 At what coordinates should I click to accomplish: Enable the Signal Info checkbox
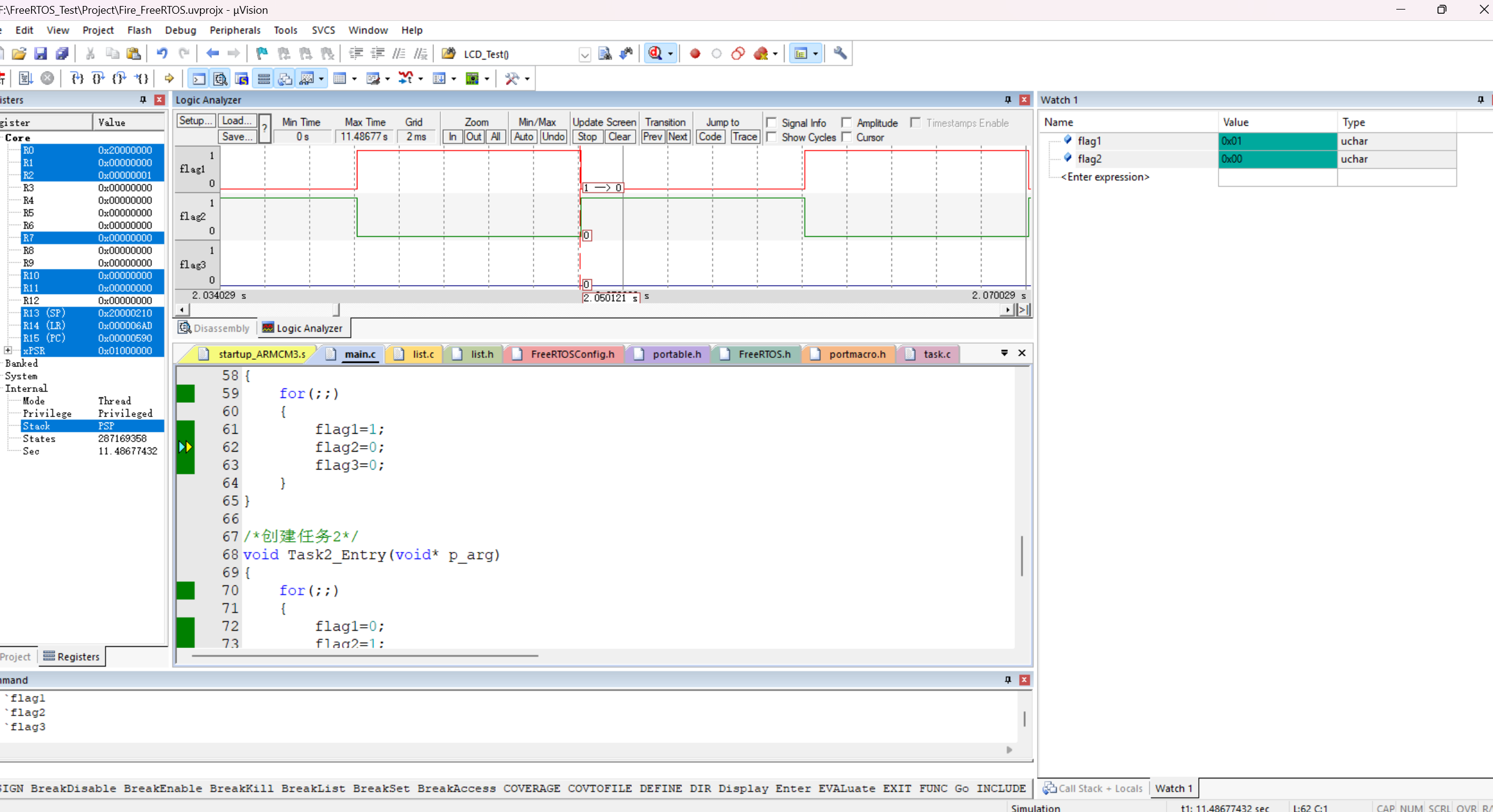(x=772, y=122)
